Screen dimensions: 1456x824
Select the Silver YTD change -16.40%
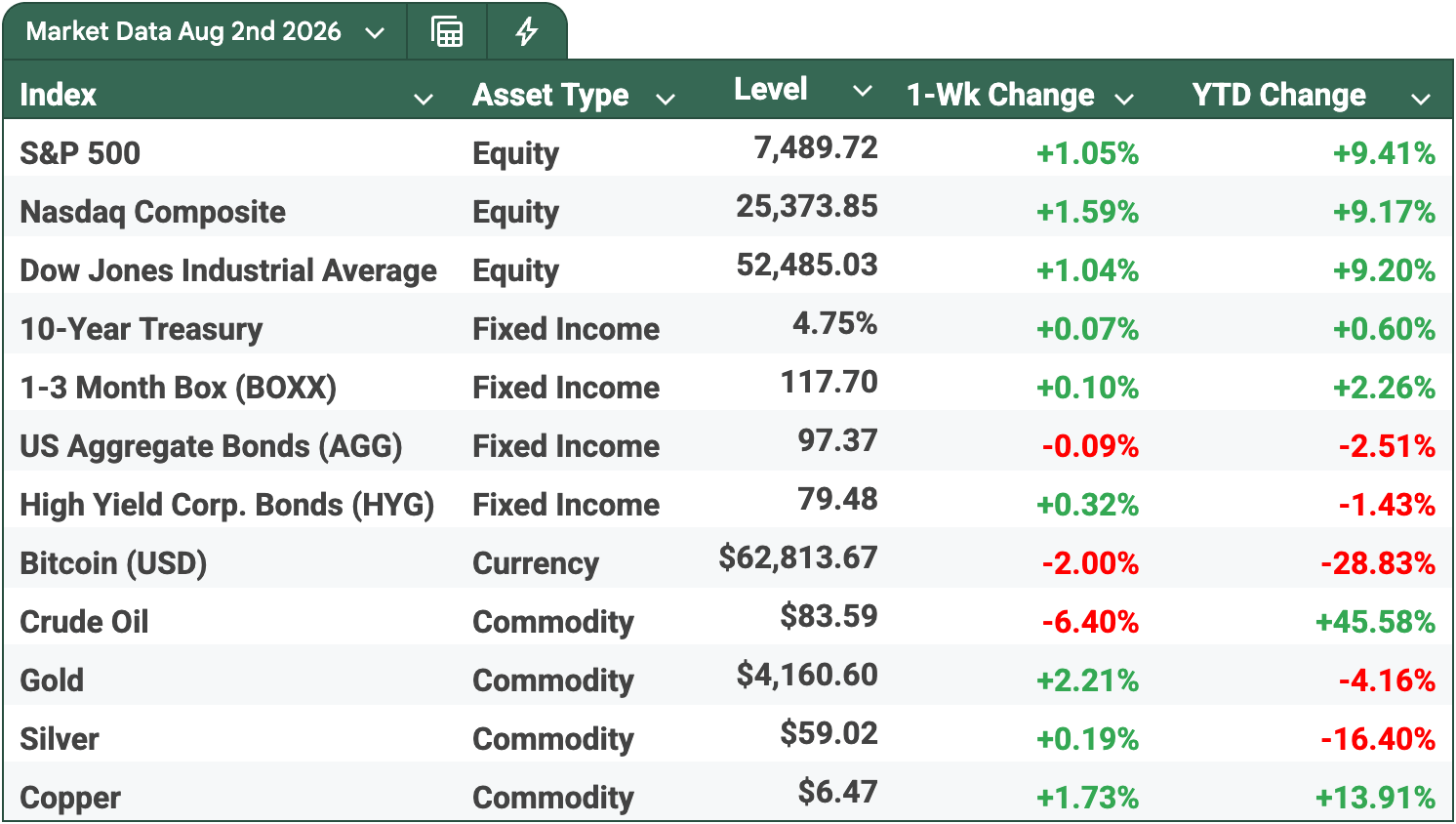(1378, 739)
